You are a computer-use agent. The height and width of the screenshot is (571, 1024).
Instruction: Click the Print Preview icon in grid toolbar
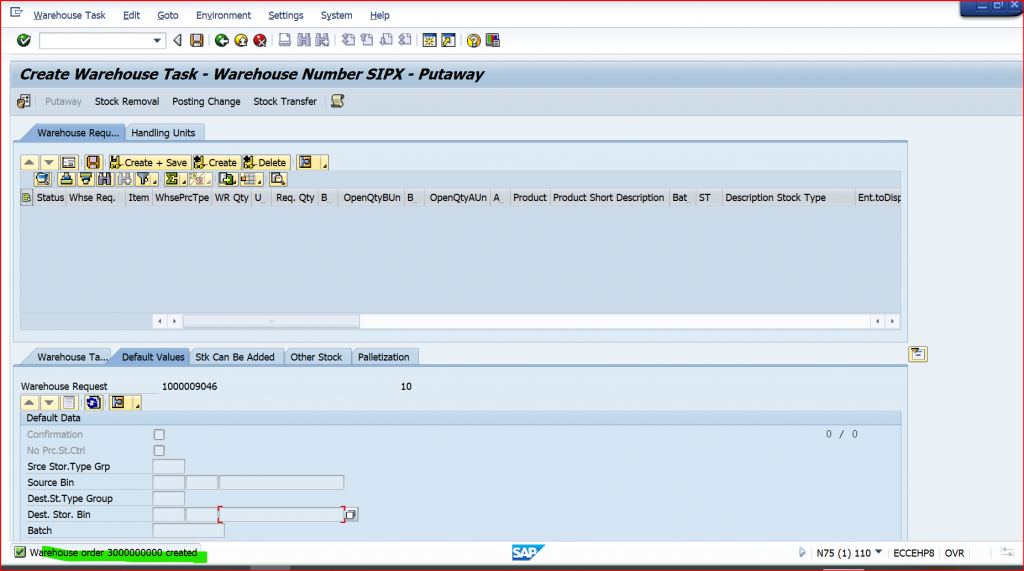pyautogui.click(x=278, y=179)
